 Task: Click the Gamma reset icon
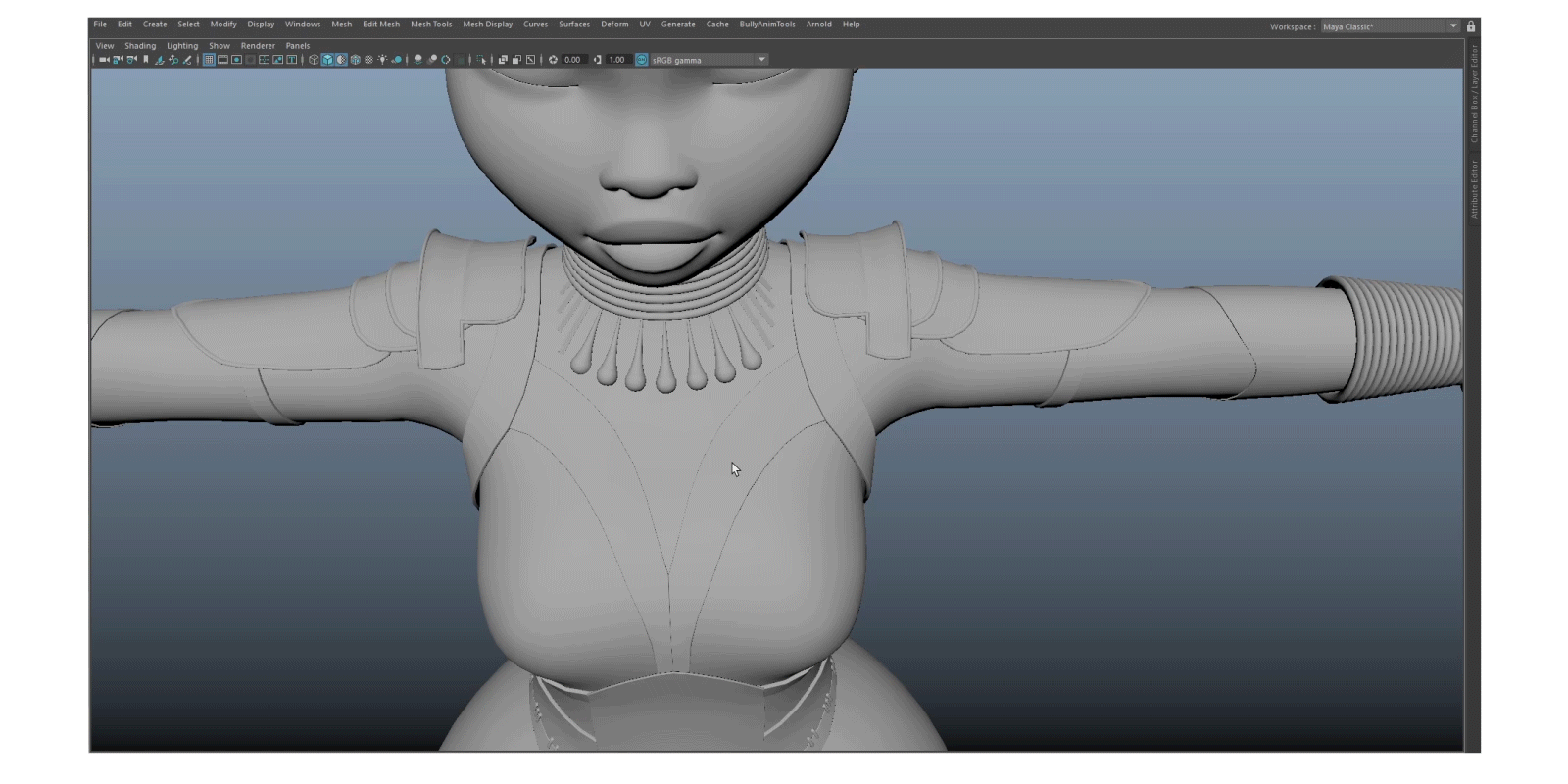click(598, 60)
